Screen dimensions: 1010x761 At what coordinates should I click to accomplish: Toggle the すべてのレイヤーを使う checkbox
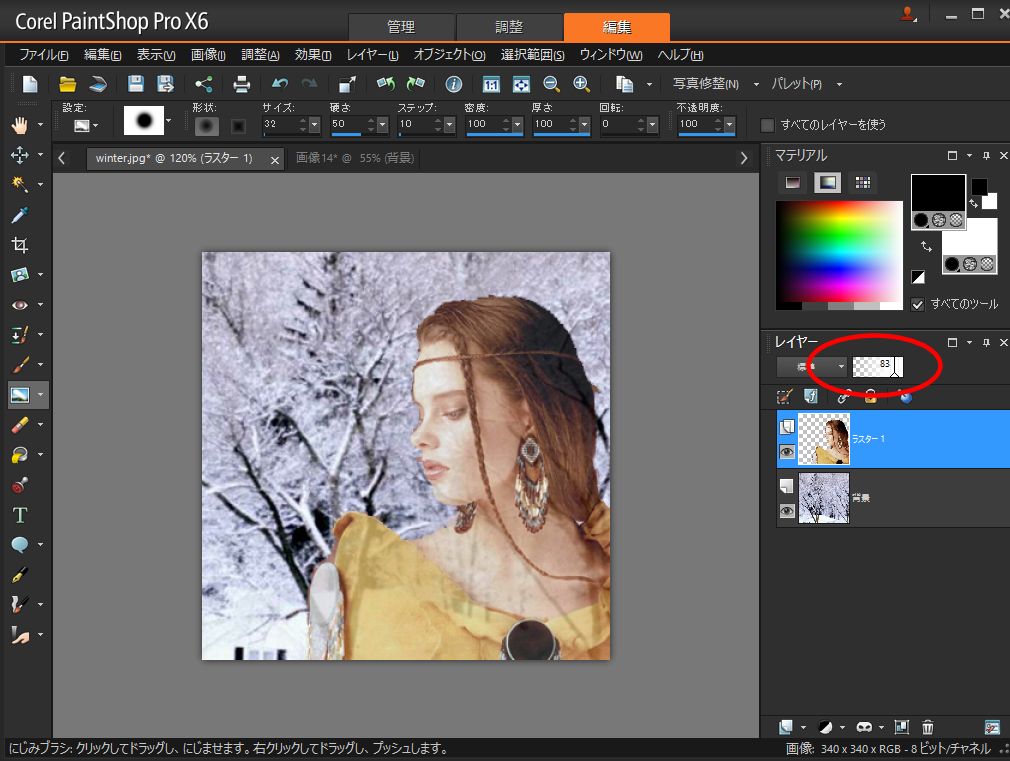point(767,125)
